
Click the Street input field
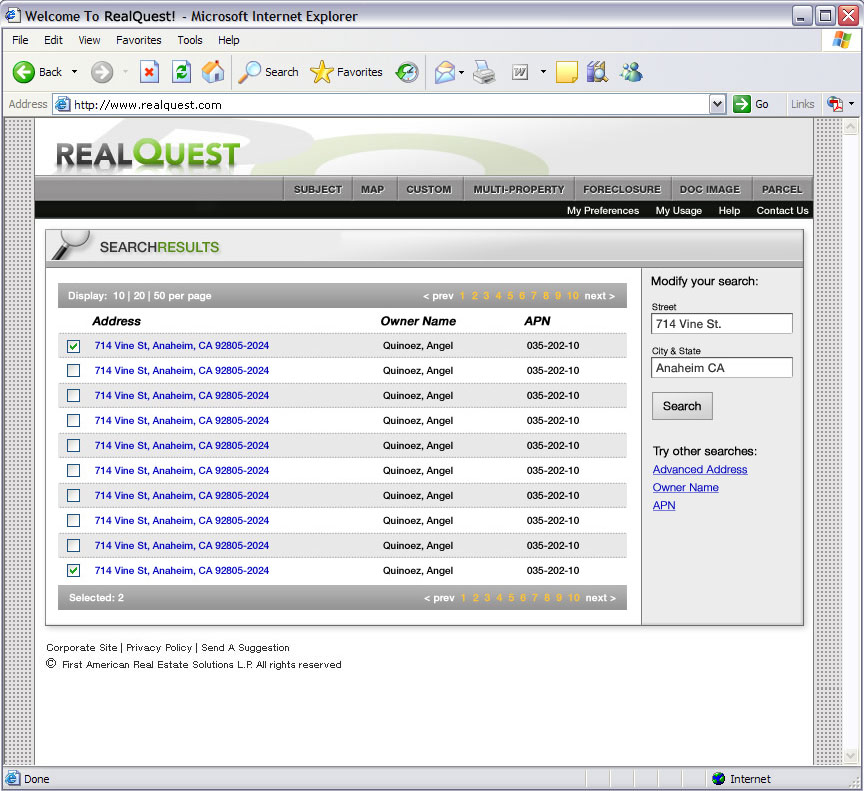[722, 324]
